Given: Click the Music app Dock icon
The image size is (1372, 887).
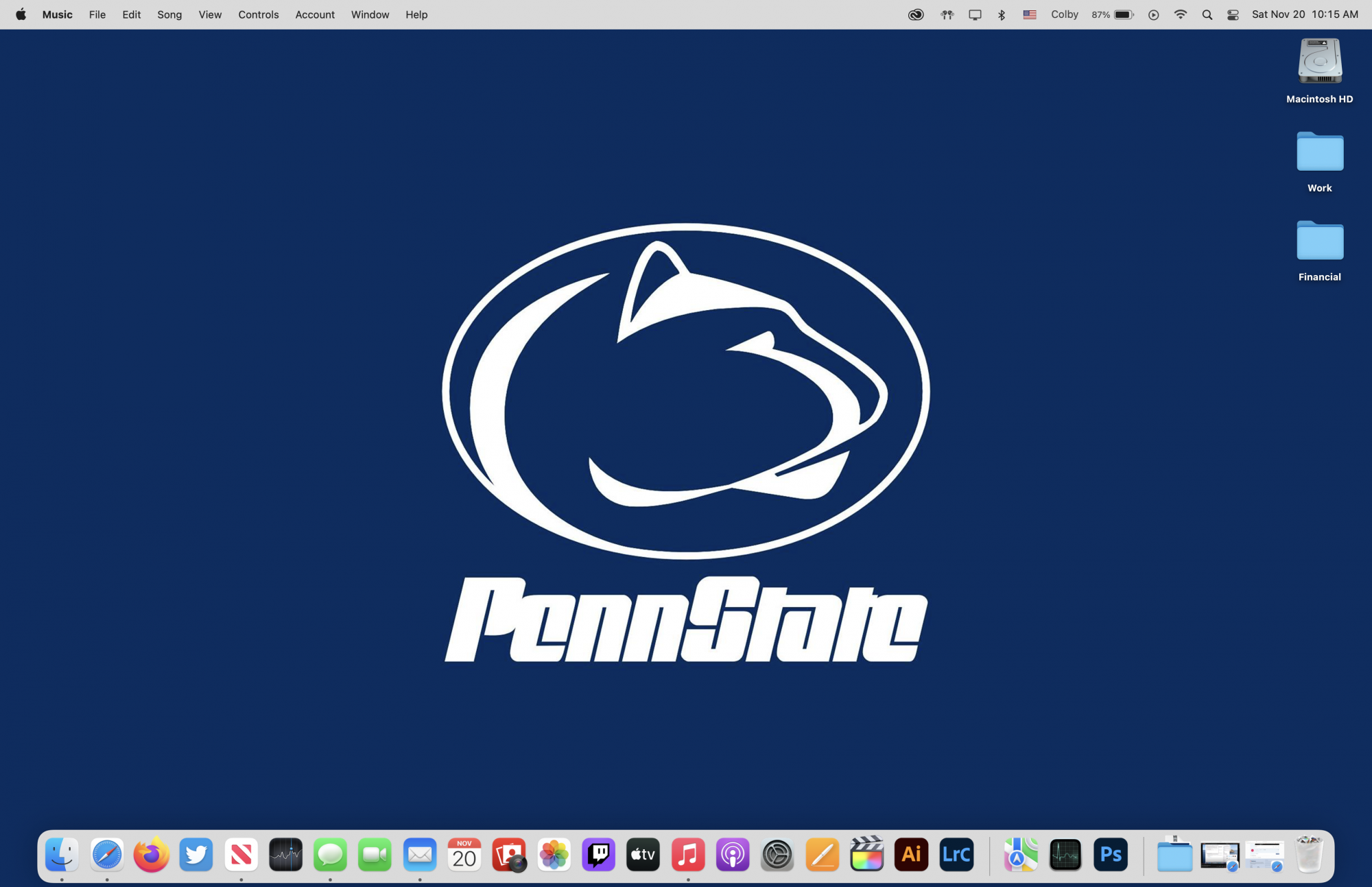Looking at the screenshot, I should (x=688, y=855).
